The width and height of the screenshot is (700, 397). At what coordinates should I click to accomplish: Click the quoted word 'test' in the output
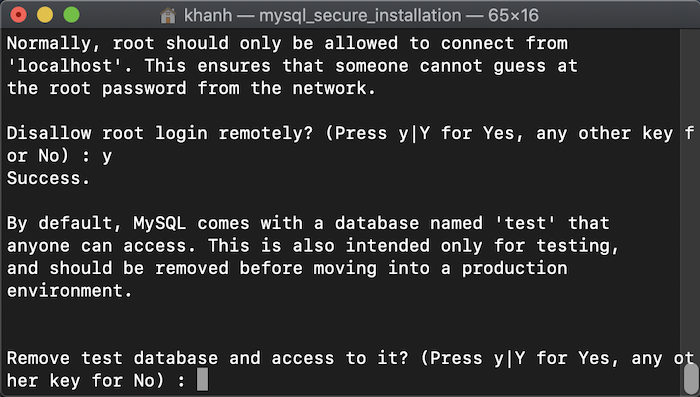[x=525, y=223]
